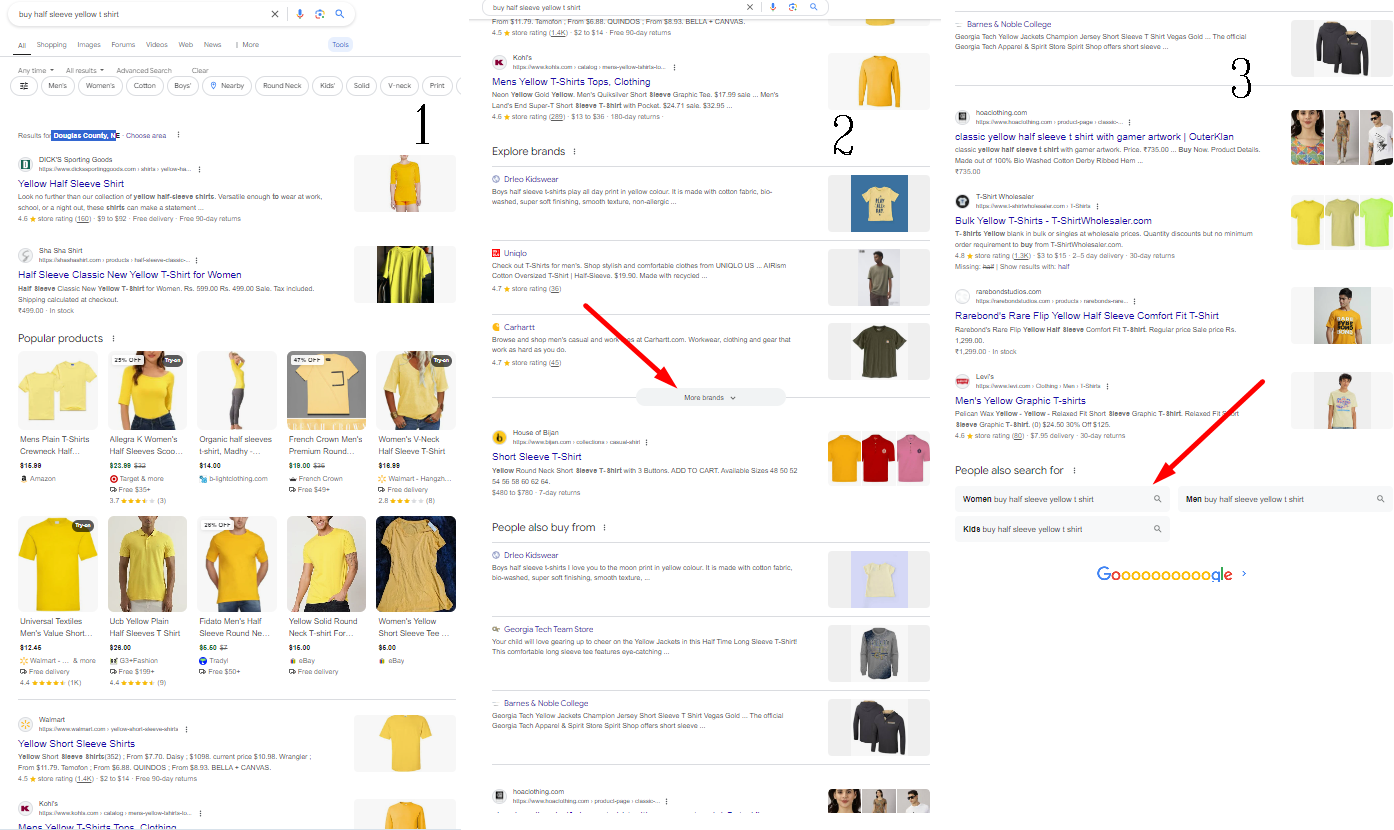This screenshot has height=830, width=1394.
Task: Toggle the Boys' filter chip
Action: click(182, 86)
